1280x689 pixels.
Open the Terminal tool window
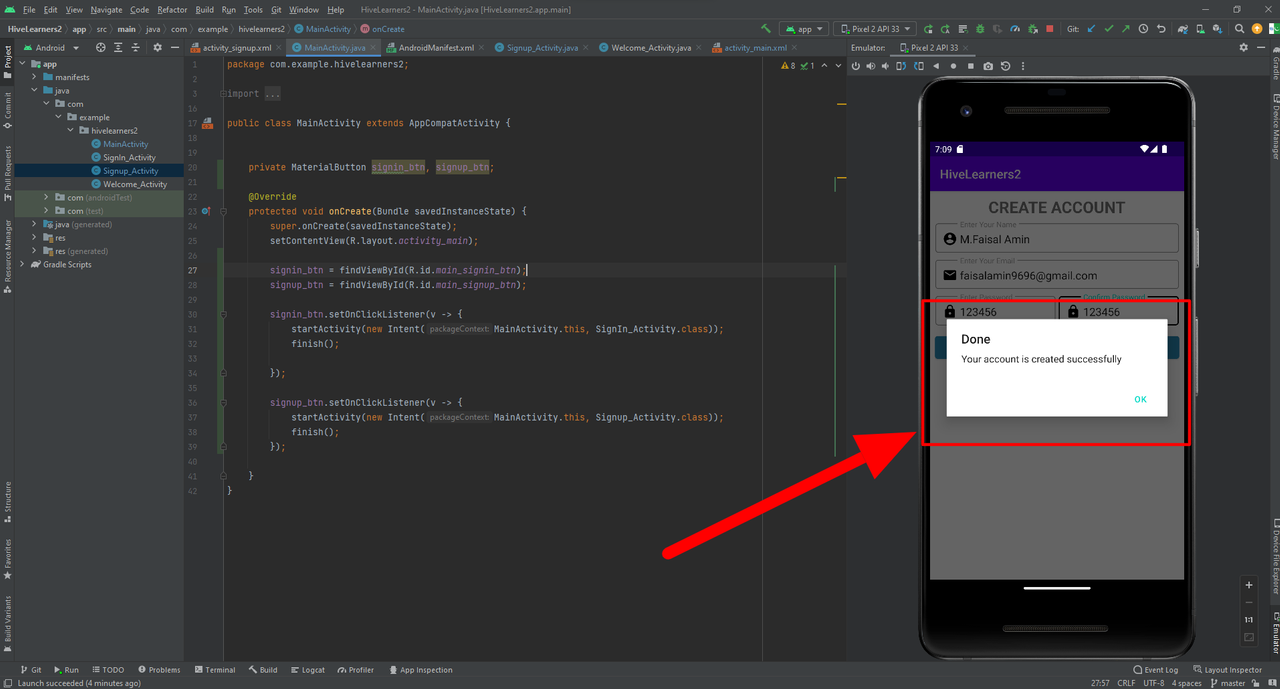(x=214, y=670)
